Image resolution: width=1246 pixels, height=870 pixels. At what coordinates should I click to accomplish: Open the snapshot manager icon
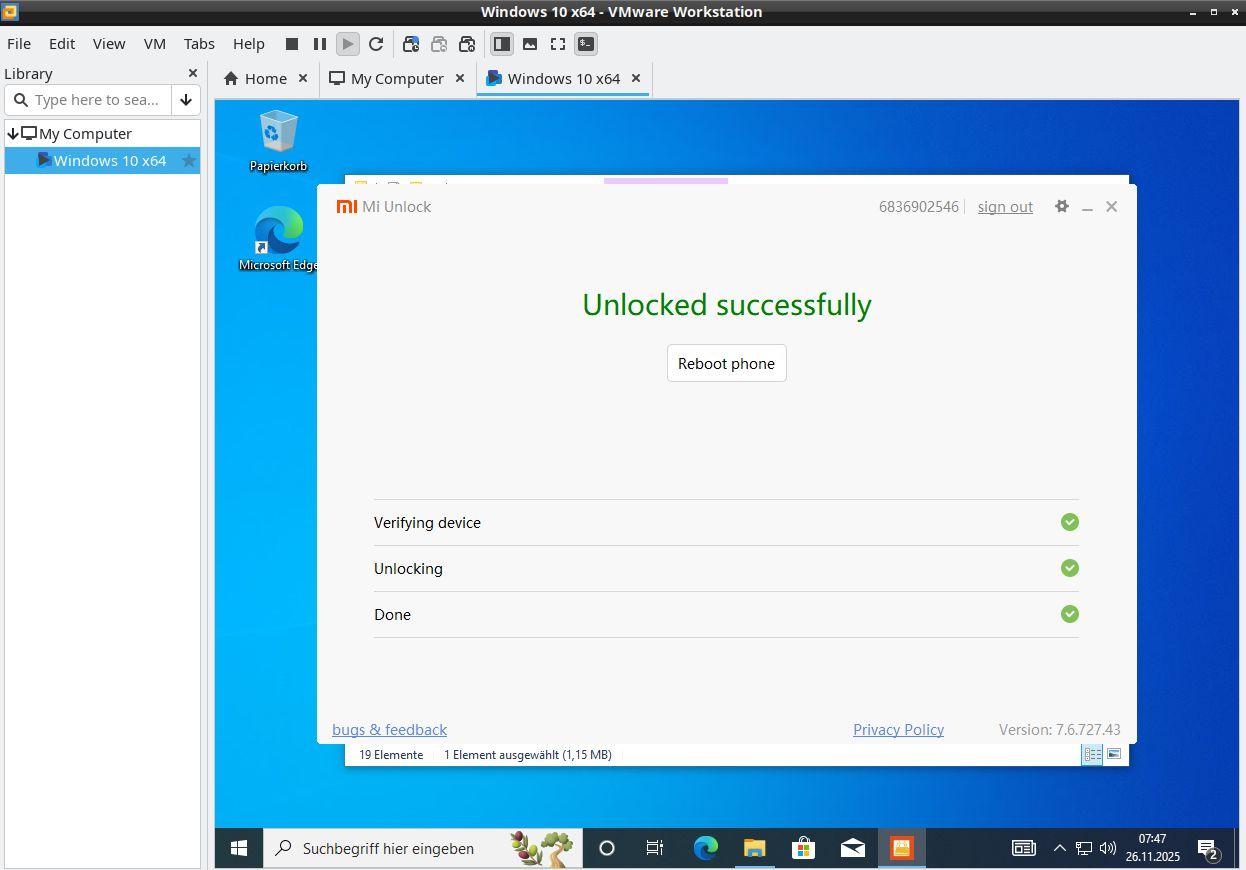pyautogui.click(x=467, y=44)
